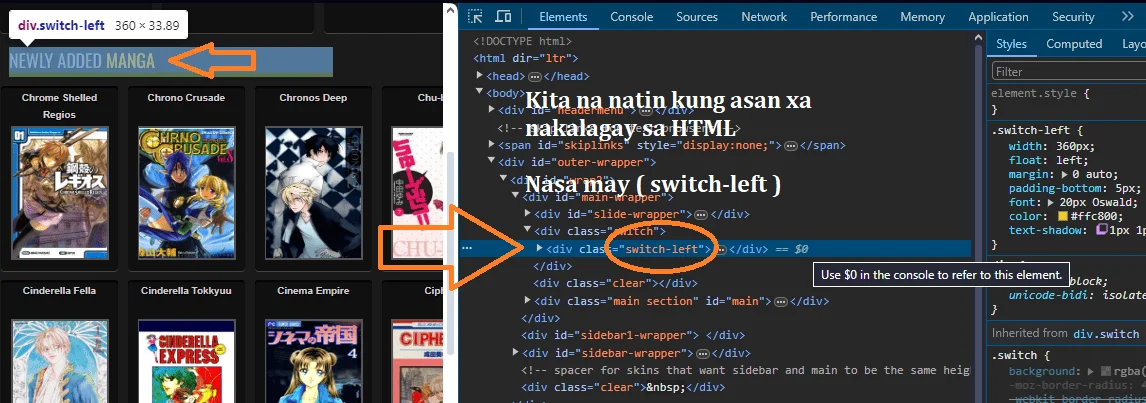Screen dimensions: 1146x403
Task: Click the Cinema Empire title link
Action: pyautogui.click(x=314, y=290)
